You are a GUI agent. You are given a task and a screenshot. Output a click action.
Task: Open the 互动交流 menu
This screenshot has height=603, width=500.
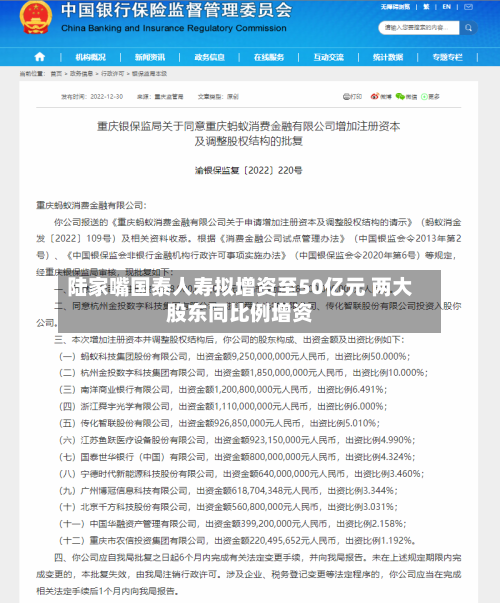pyautogui.click(x=328, y=57)
